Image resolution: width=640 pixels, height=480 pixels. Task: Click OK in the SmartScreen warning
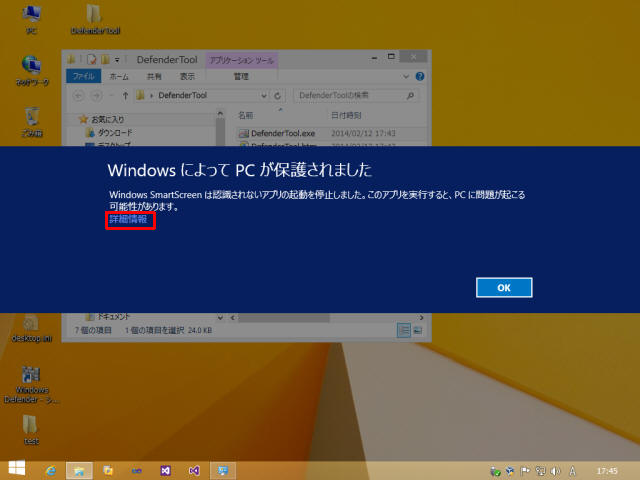tap(504, 287)
